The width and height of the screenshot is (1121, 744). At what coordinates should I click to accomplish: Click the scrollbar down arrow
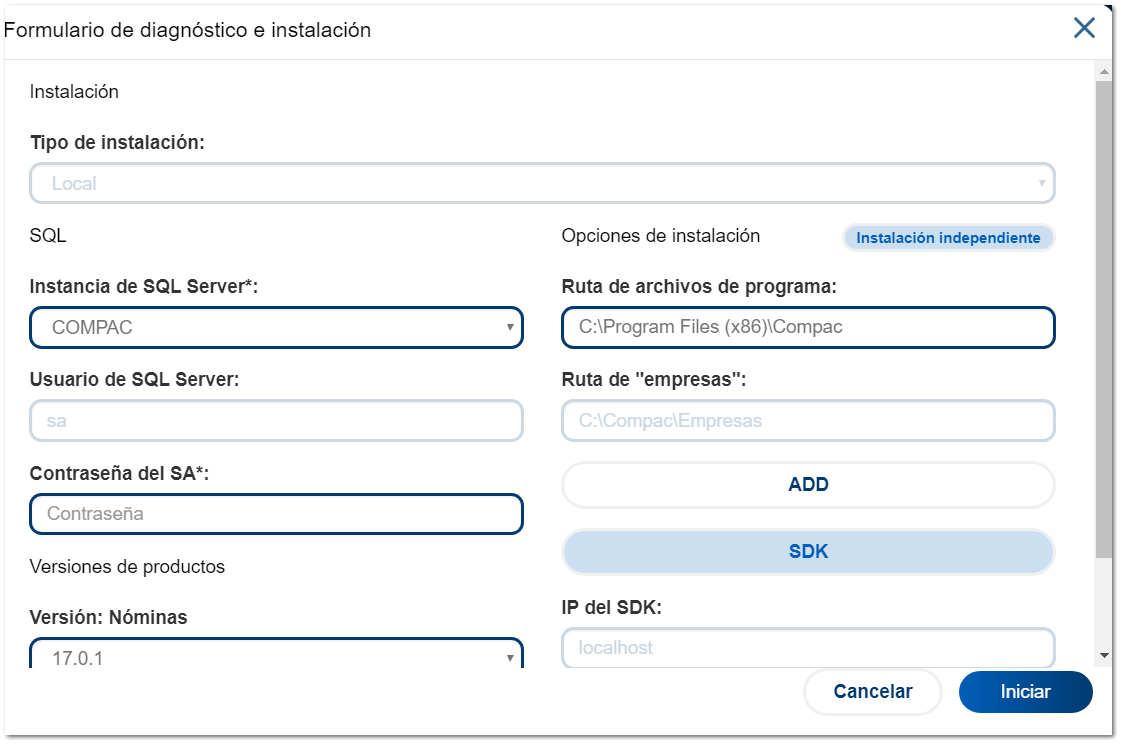pos(1104,655)
